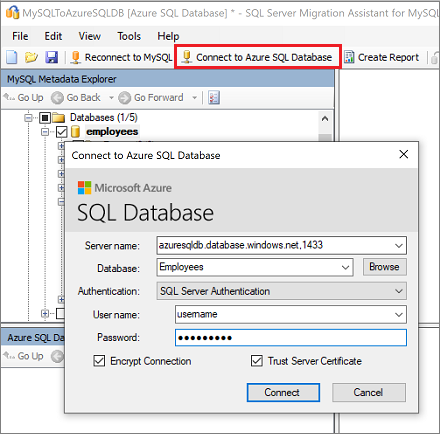Toggle the Databases (1/5) checkbox

(45, 118)
